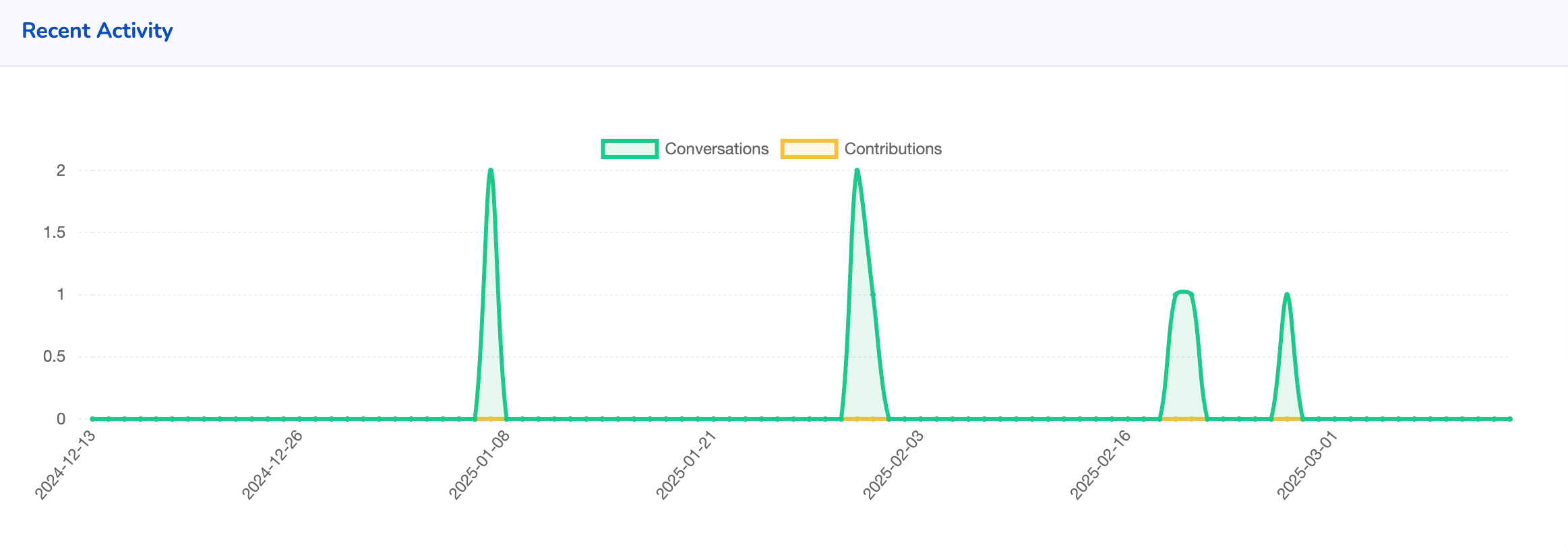
Task: Toggle the Conversations series via its legend label
Action: coord(716,149)
